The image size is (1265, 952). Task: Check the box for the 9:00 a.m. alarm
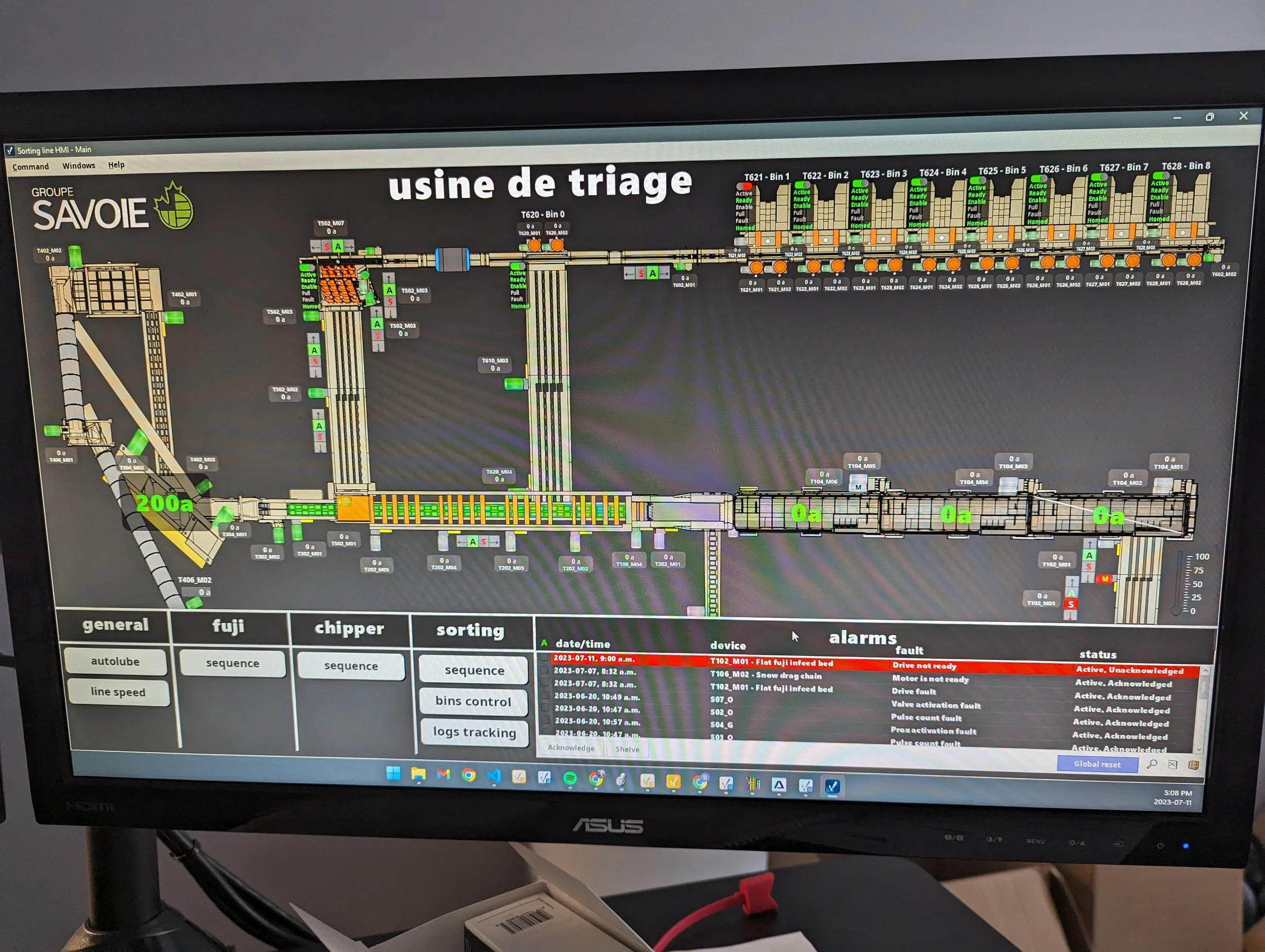(544, 658)
